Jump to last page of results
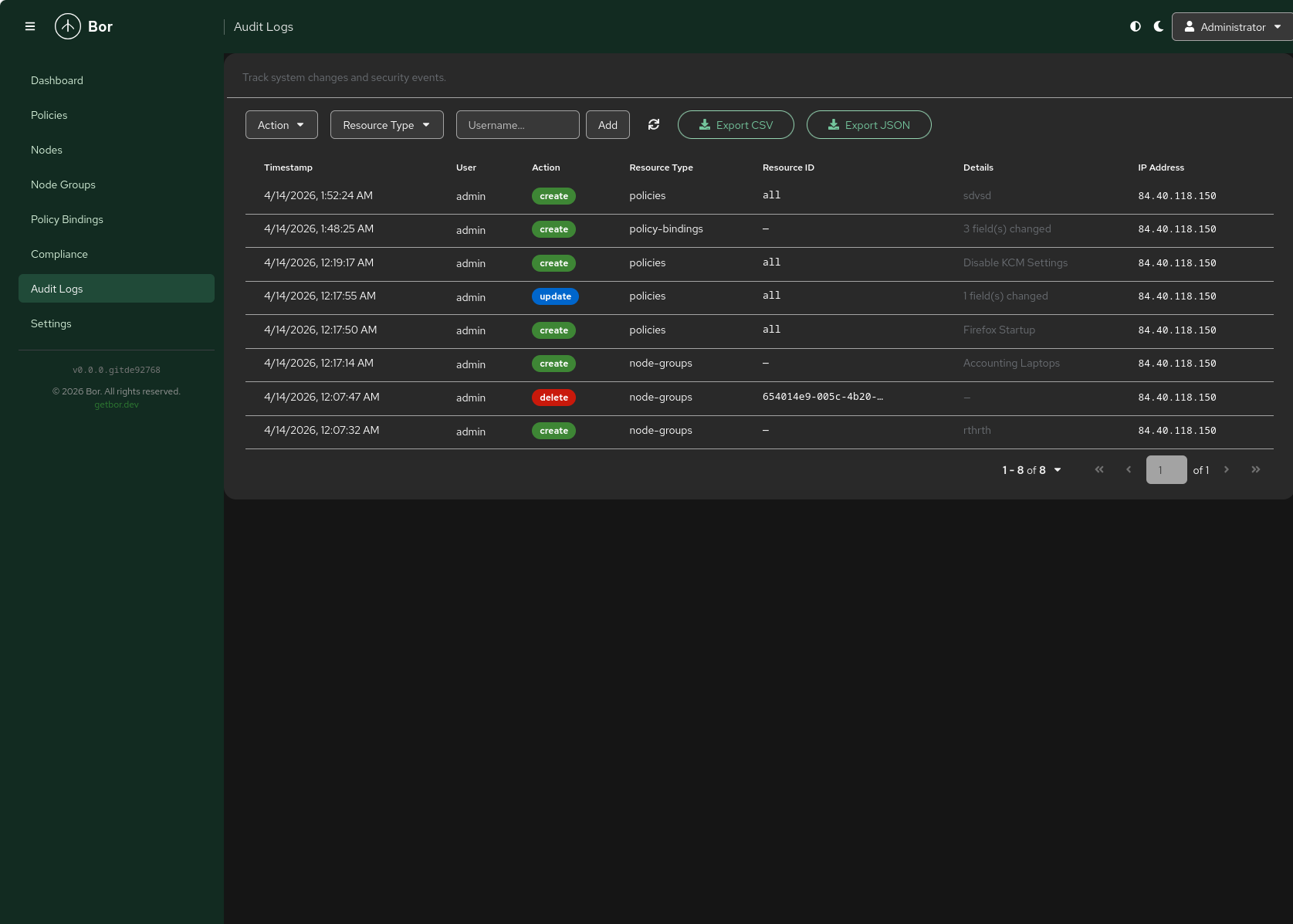Image resolution: width=1293 pixels, height=924 pixels. point(1256,469)
